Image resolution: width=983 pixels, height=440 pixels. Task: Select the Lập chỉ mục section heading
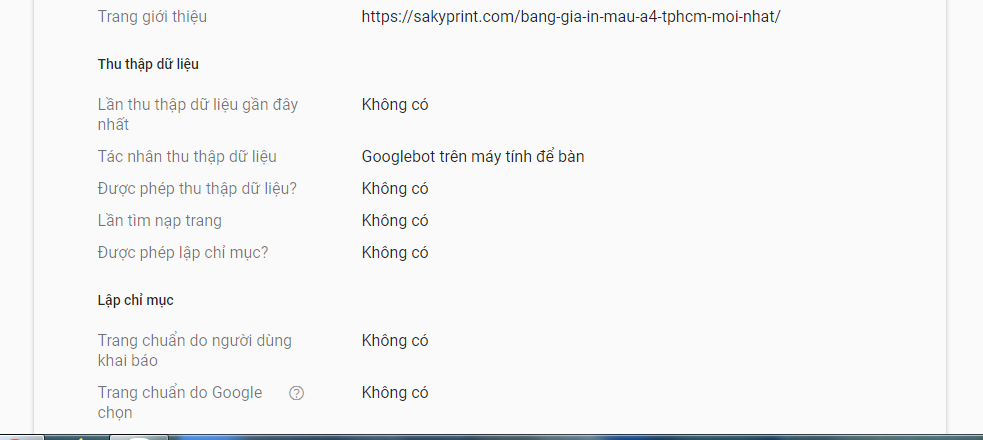(135, 300)
